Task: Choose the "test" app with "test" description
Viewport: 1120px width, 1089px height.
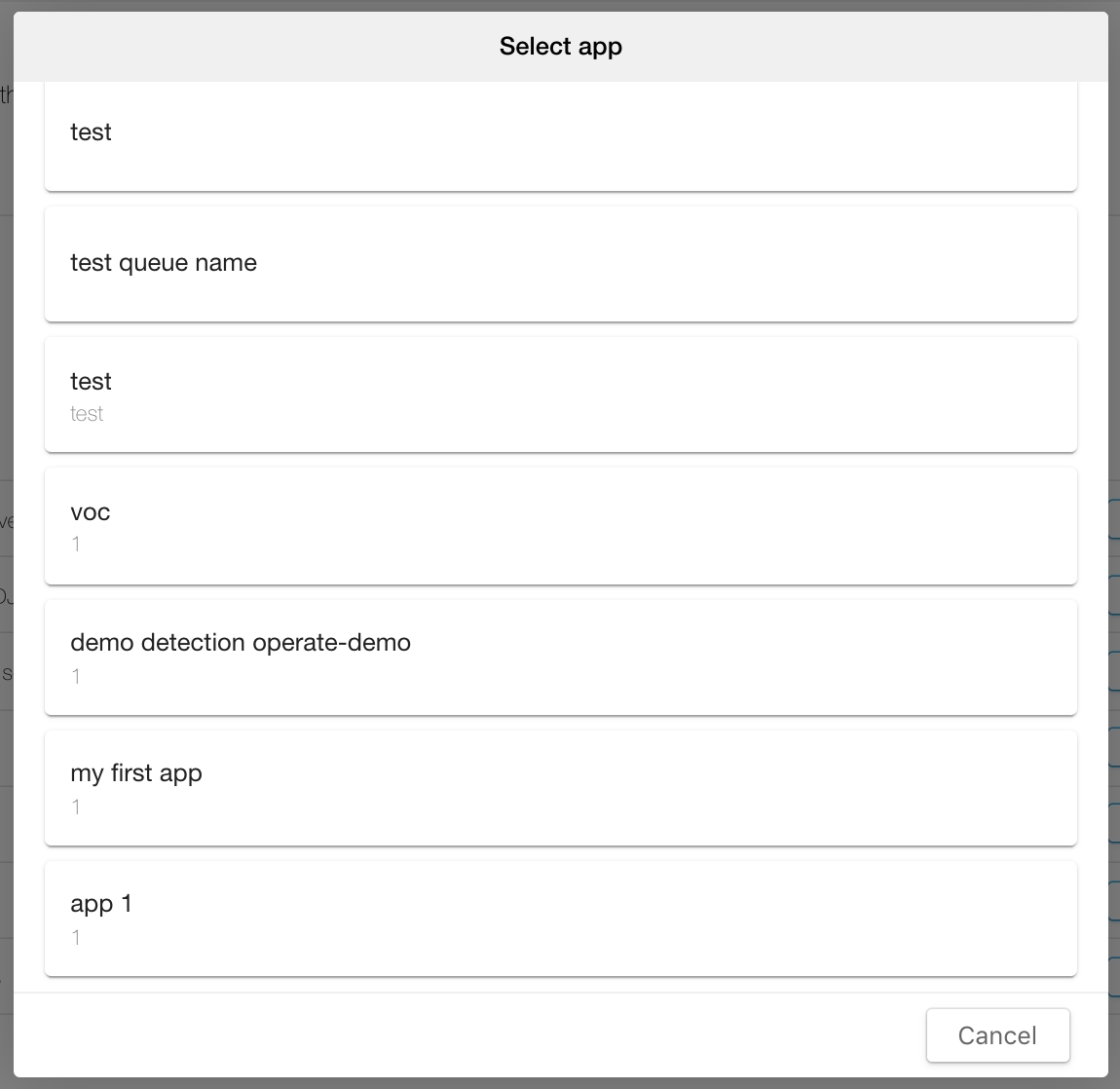Action: pyautogui.click(x=560, y=394)
